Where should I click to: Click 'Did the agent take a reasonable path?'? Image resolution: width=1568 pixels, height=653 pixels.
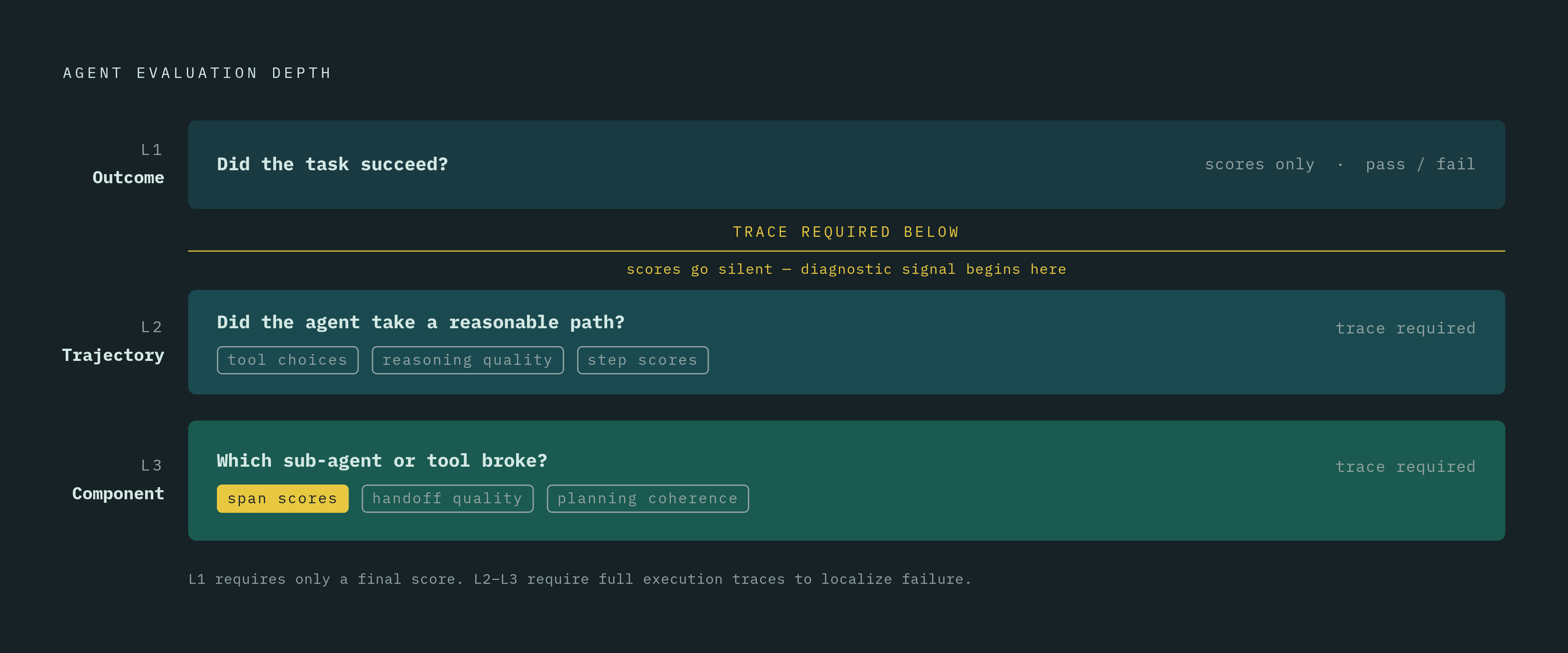pyautogui.click(x=421, y=322)
